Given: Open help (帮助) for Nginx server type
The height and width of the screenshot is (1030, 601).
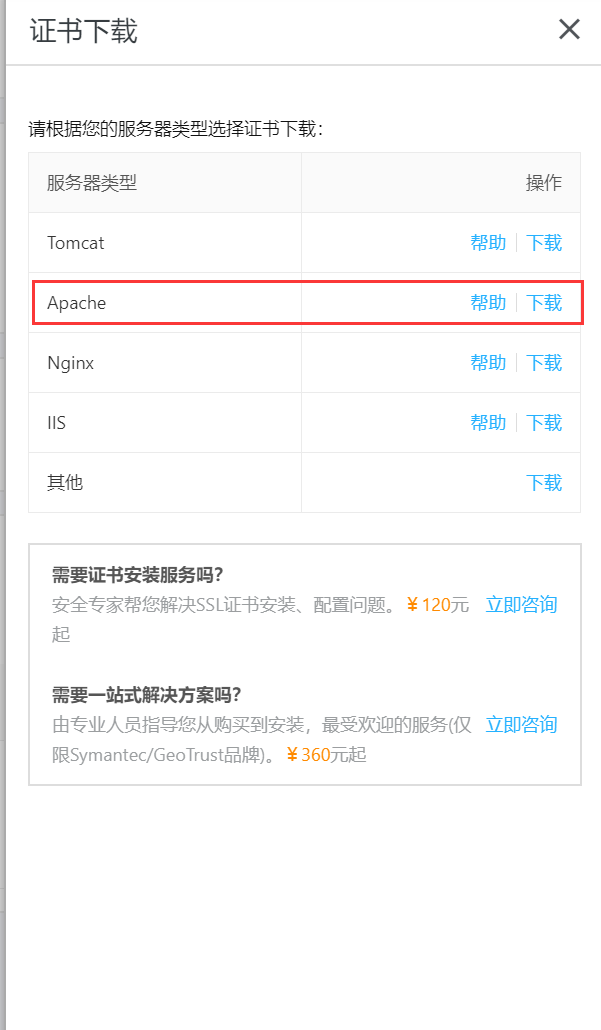Looking at the screenshot, I should 488,362.
